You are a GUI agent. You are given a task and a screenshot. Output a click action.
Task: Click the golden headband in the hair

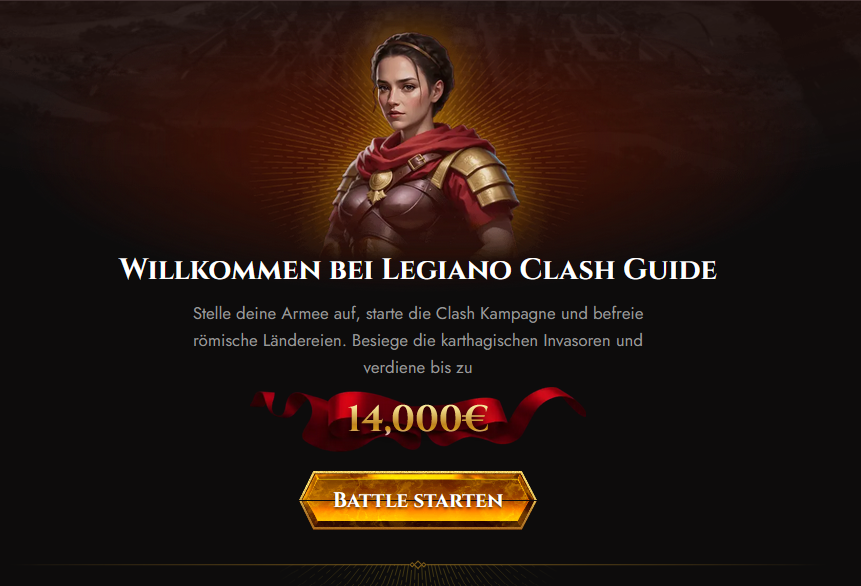pyautogui.click(x=411, y=48)
